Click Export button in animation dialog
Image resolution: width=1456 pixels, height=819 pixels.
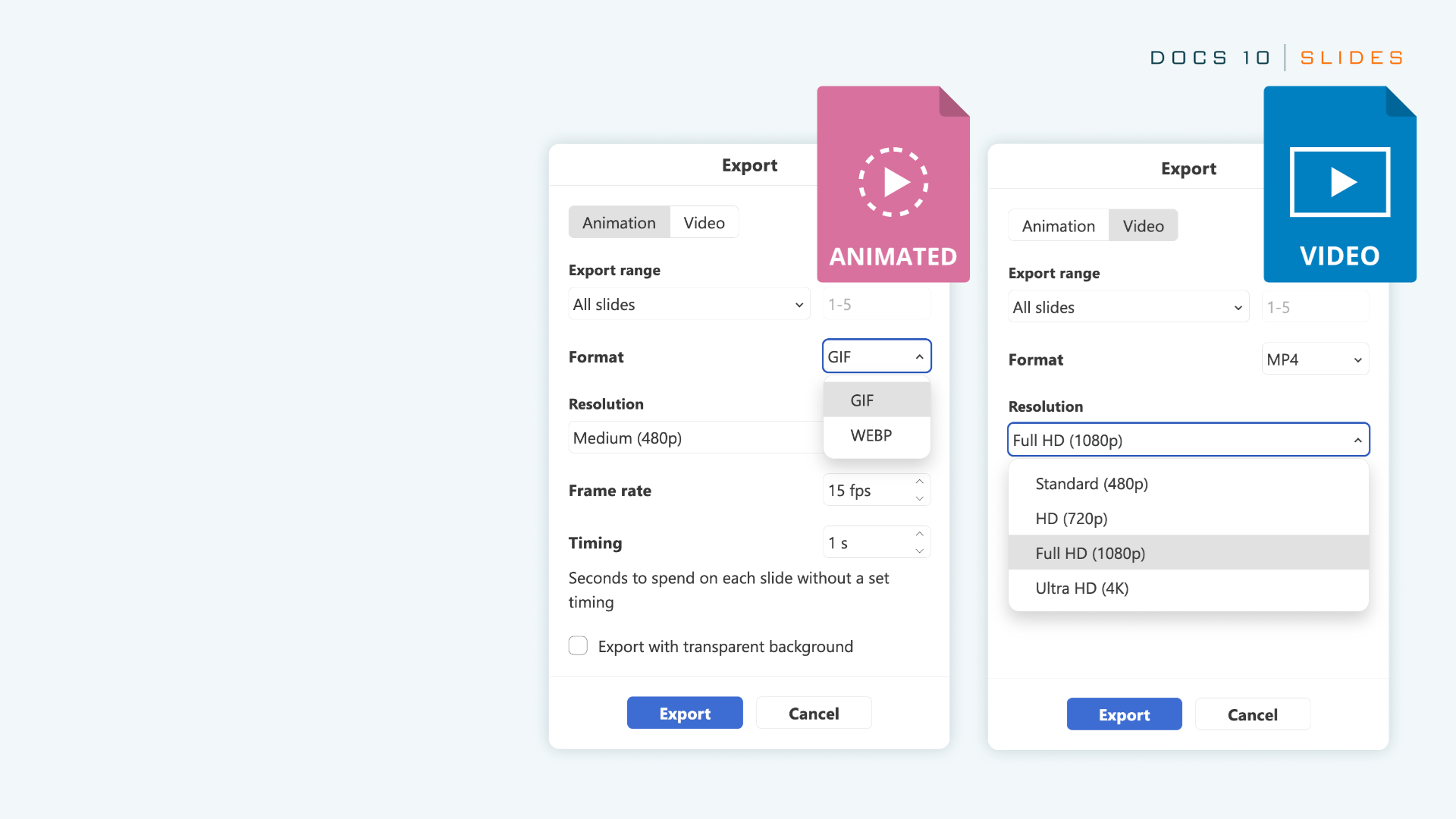tap(685, 713)
